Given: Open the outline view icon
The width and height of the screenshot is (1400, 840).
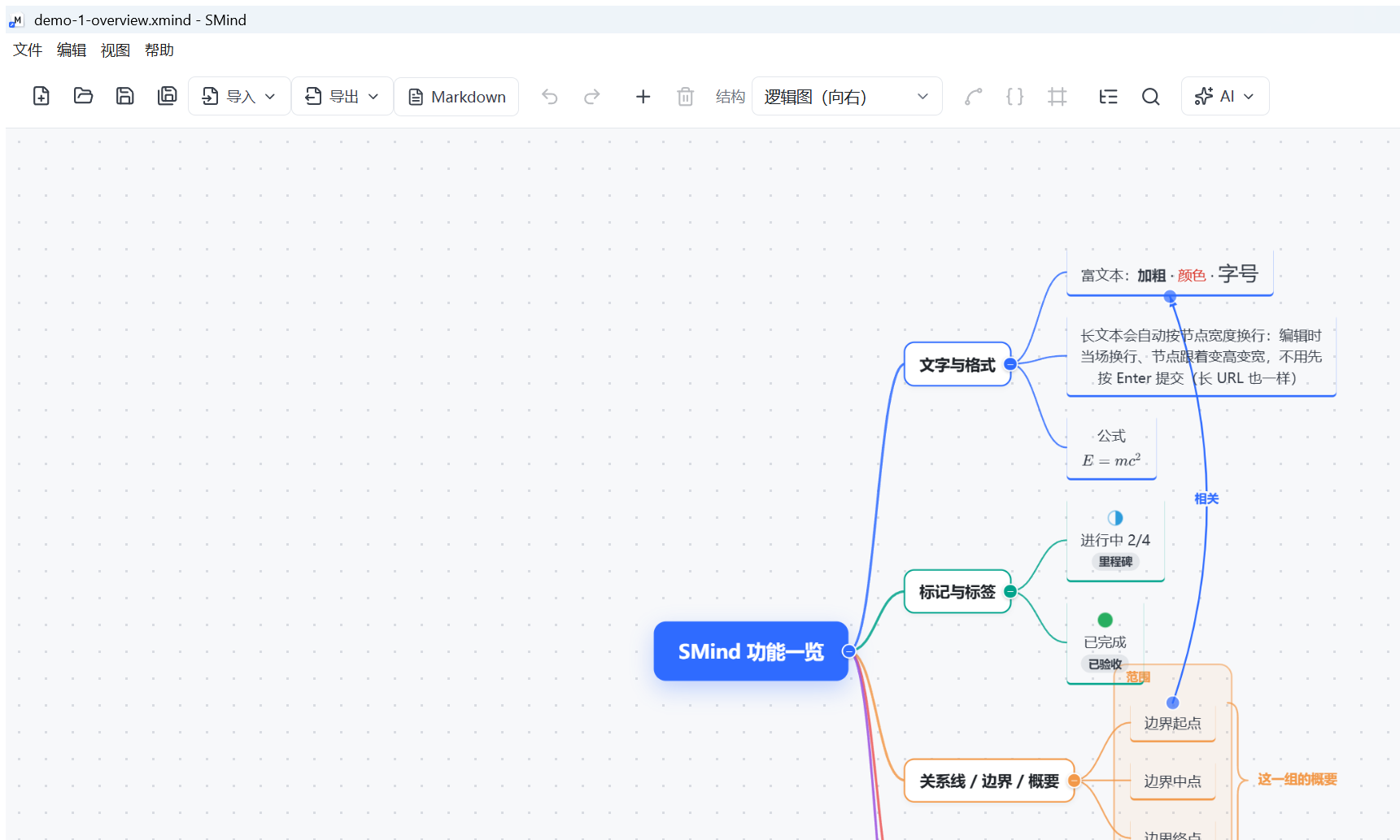Looking at the screenshot, I should pos(1108,97).
